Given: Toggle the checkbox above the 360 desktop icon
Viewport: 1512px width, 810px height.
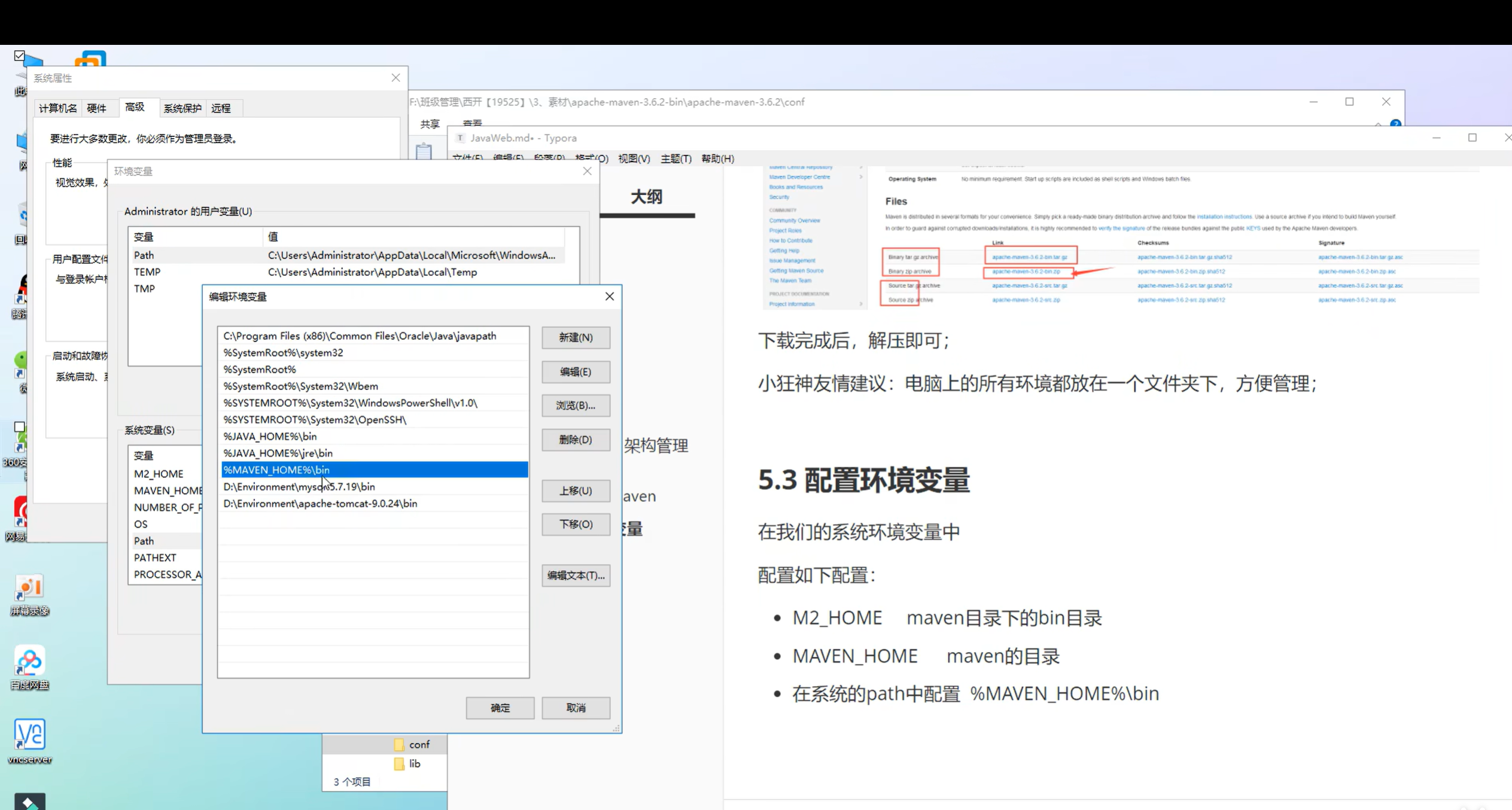Looking at the screenshot, I should 19,427.
